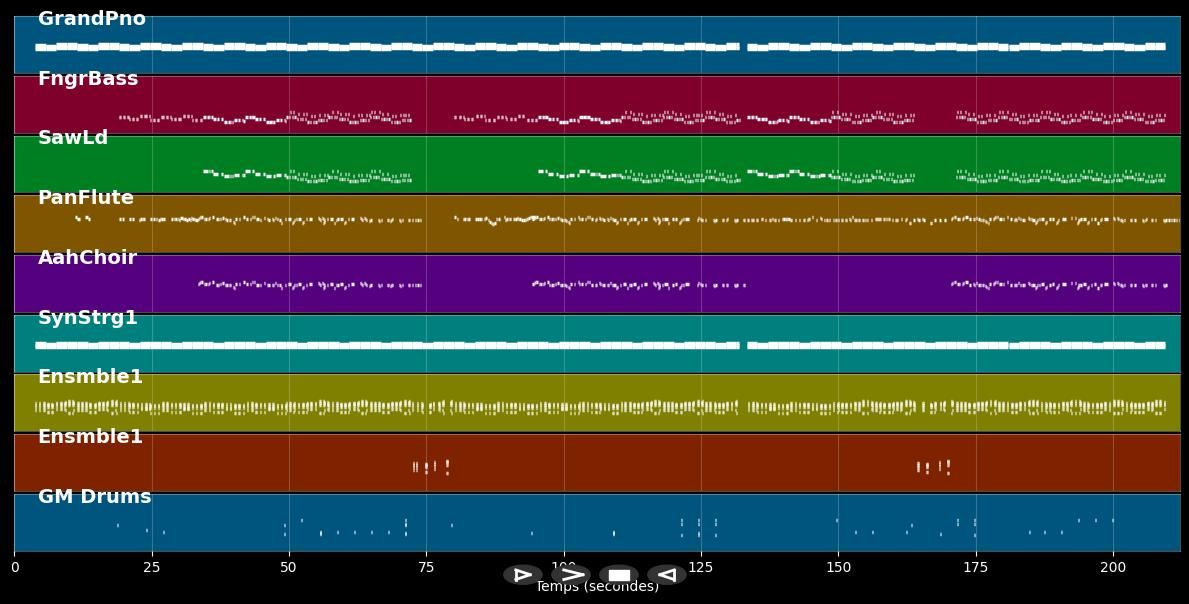The width and height of the screenshot is (1189, 604).
Task: Select the AahChoir track label
Action: (87, 258)
